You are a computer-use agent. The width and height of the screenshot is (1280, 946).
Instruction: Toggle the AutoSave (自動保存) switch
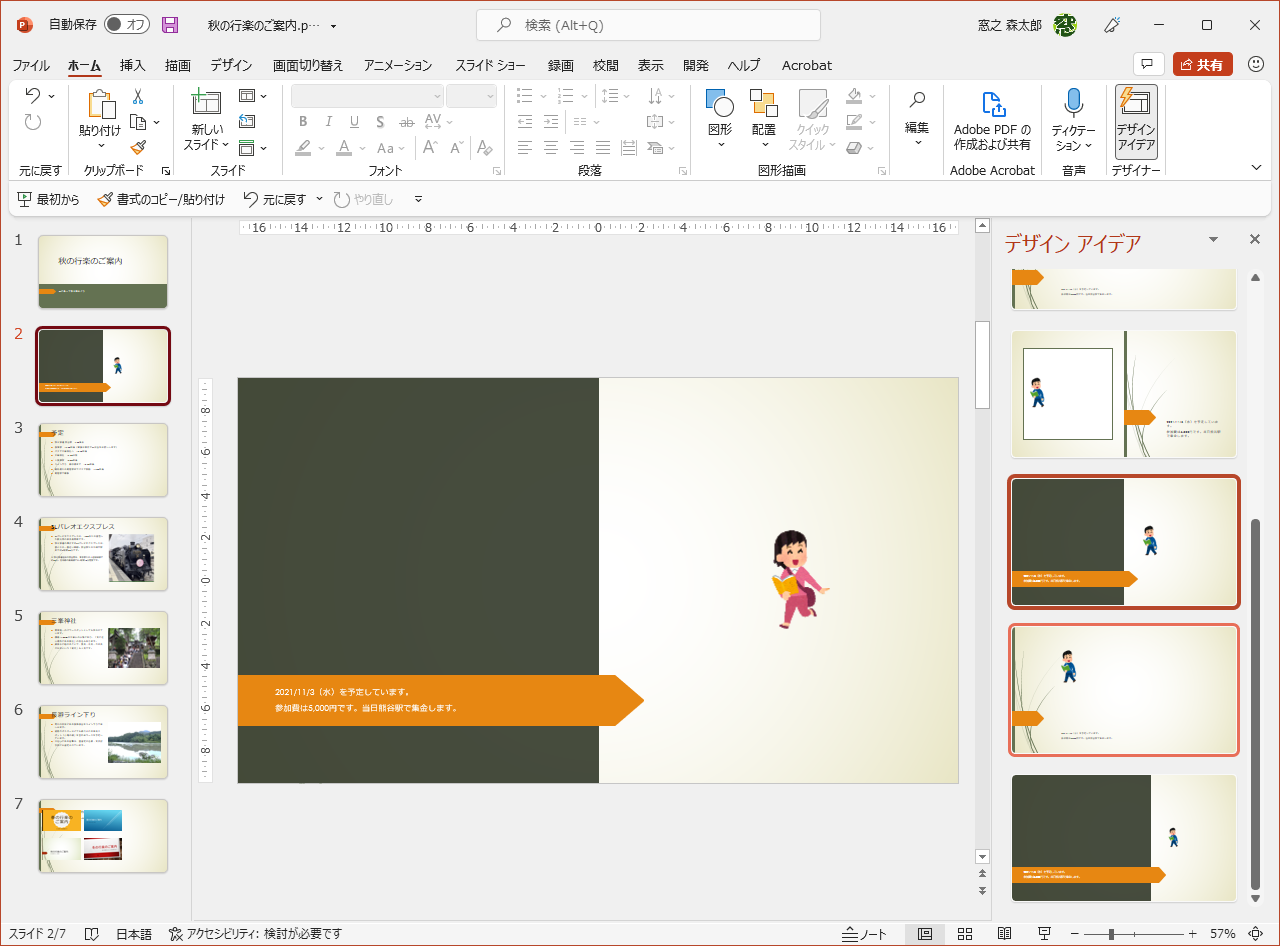[126, 25]
